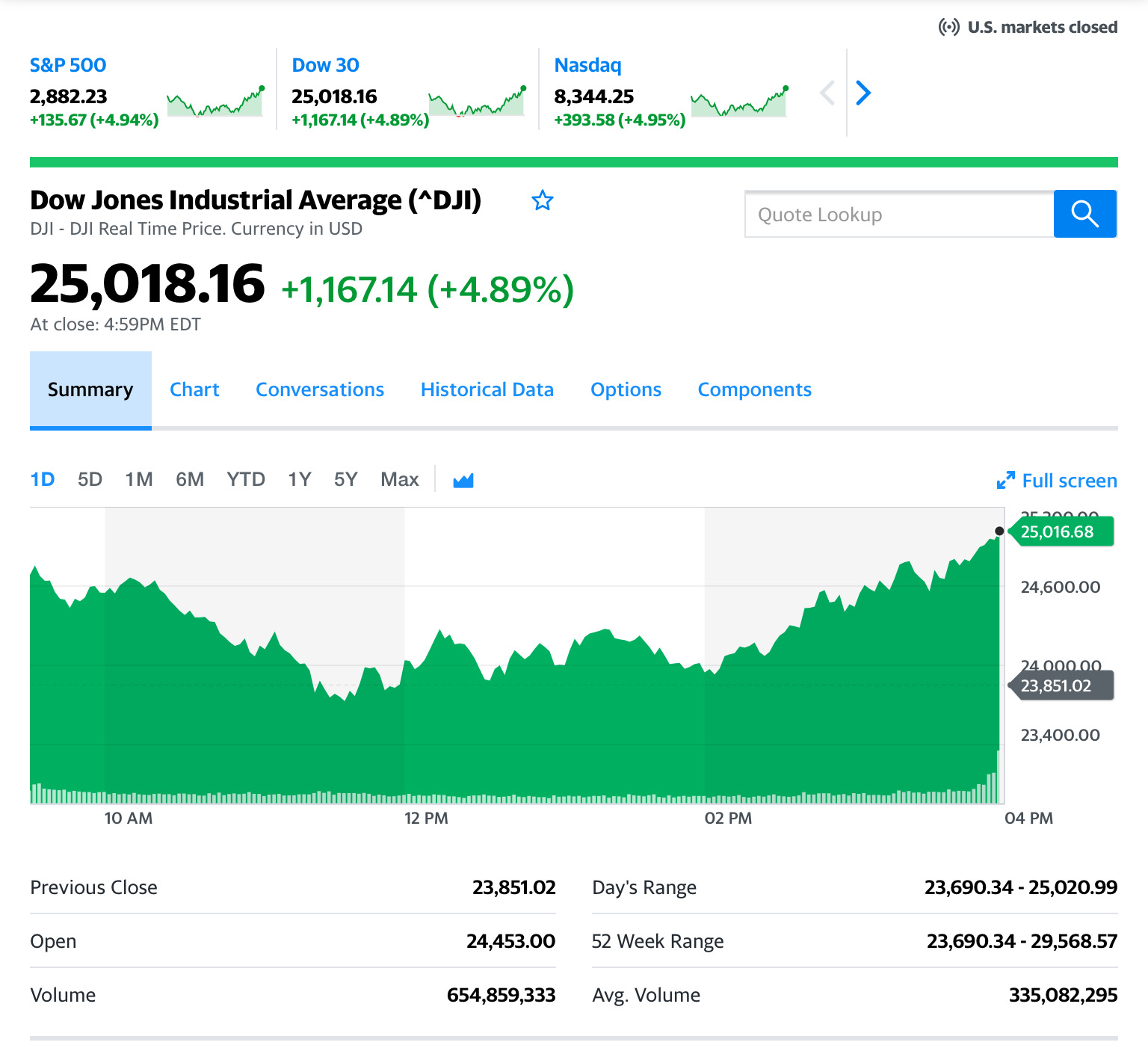View the Historical Data tab
Screen dimensions: 1148x1060
[x=487, y=389]
